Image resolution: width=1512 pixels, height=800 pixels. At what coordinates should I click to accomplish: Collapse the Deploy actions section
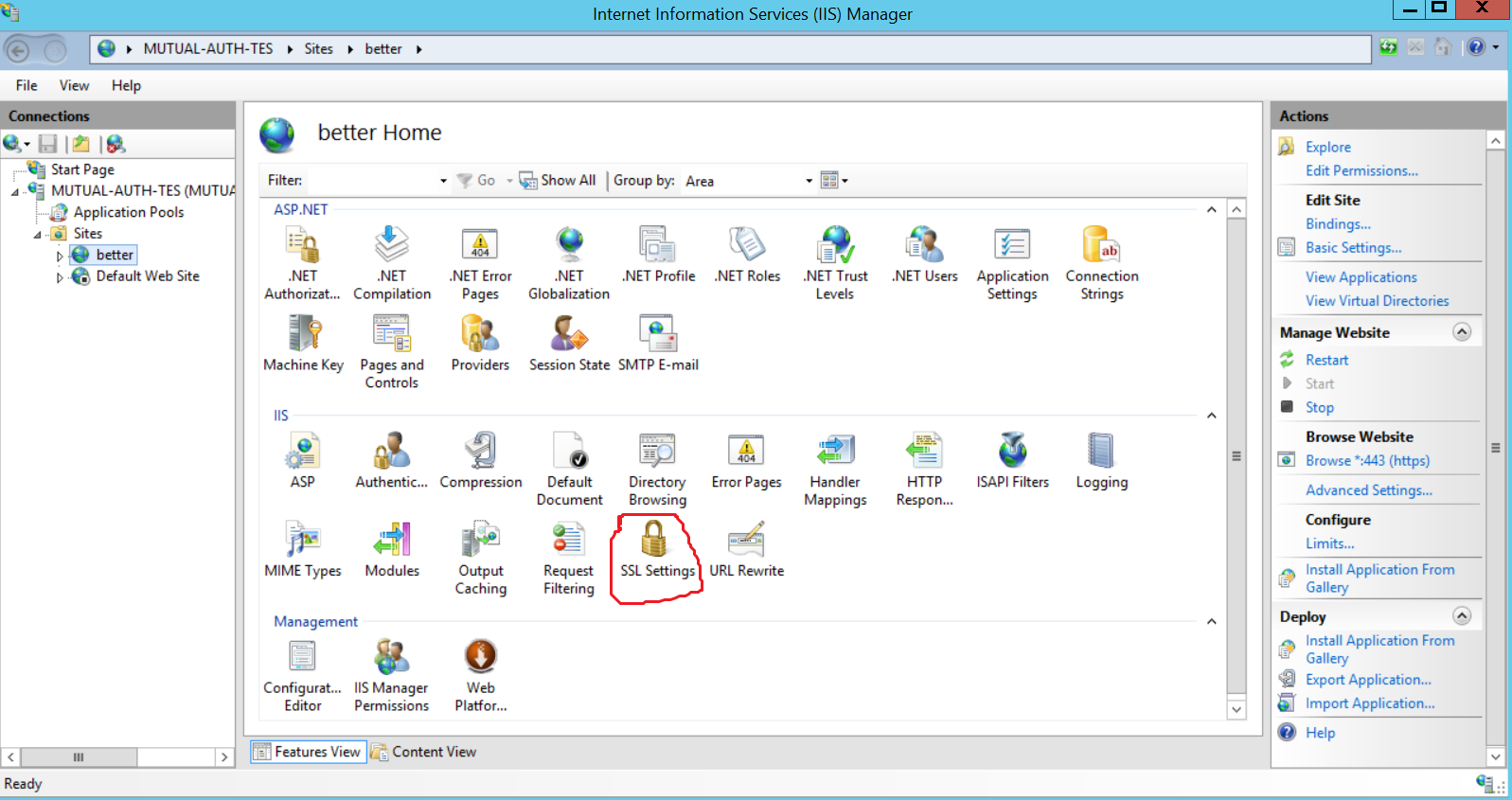pyautogui.click(x=1462, y=616)
